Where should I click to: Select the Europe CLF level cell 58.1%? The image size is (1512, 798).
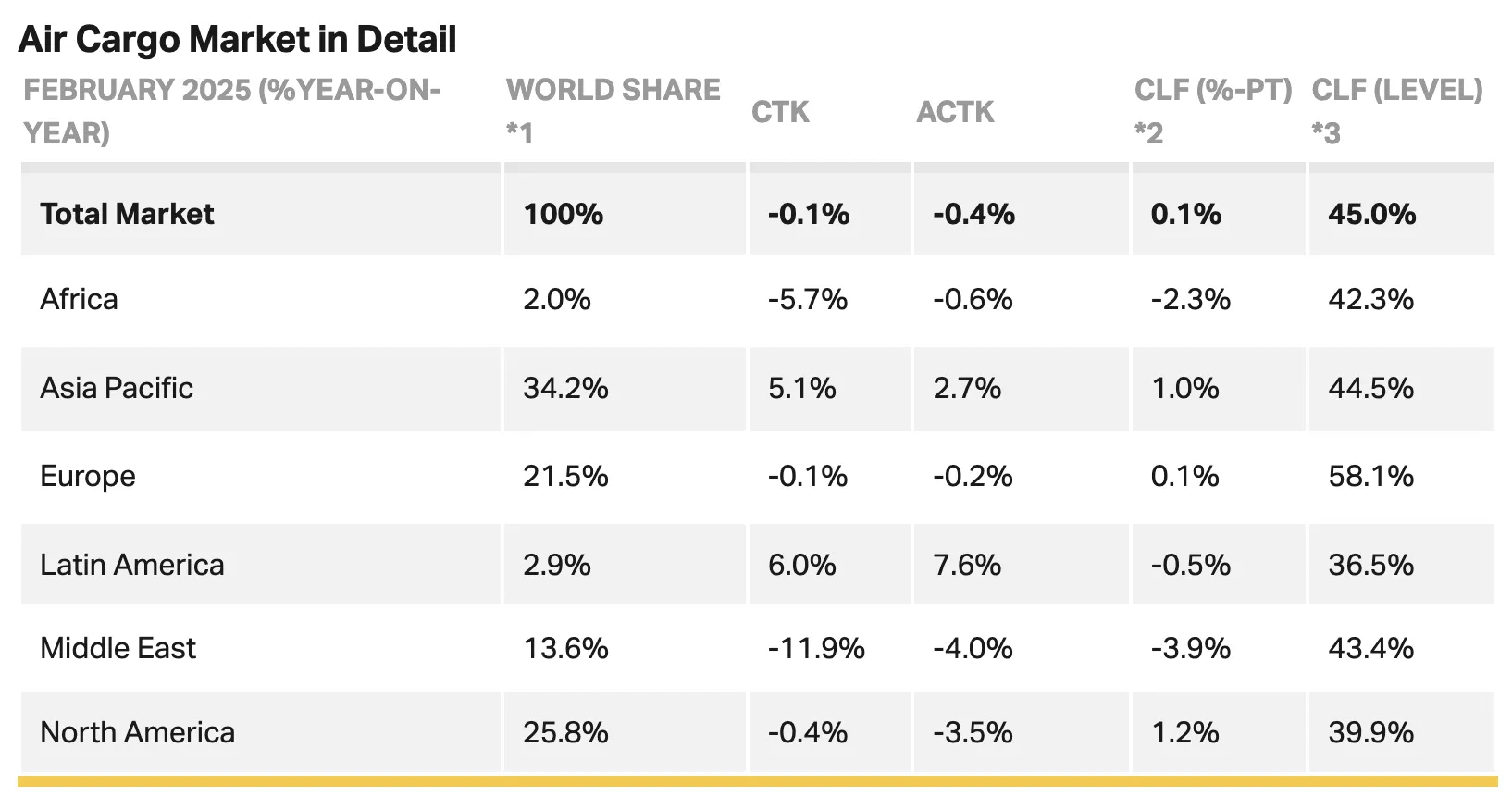1371,476
